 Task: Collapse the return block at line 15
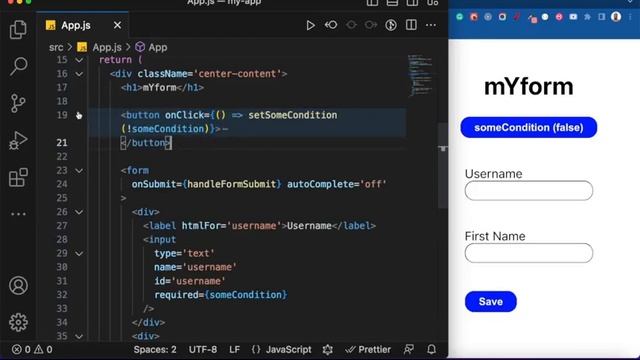coord(79,60)
